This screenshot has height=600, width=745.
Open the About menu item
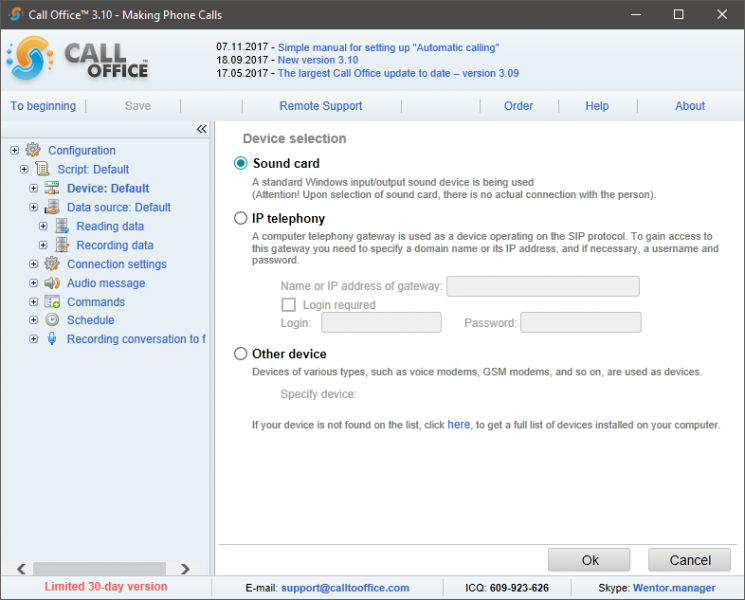point(690,106)
